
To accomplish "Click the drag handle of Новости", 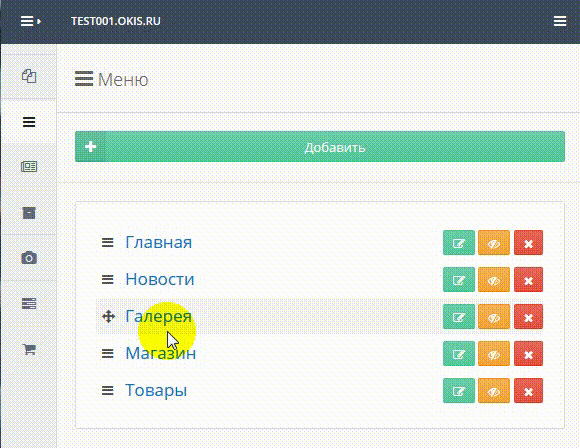I will [x=108, y=279].
